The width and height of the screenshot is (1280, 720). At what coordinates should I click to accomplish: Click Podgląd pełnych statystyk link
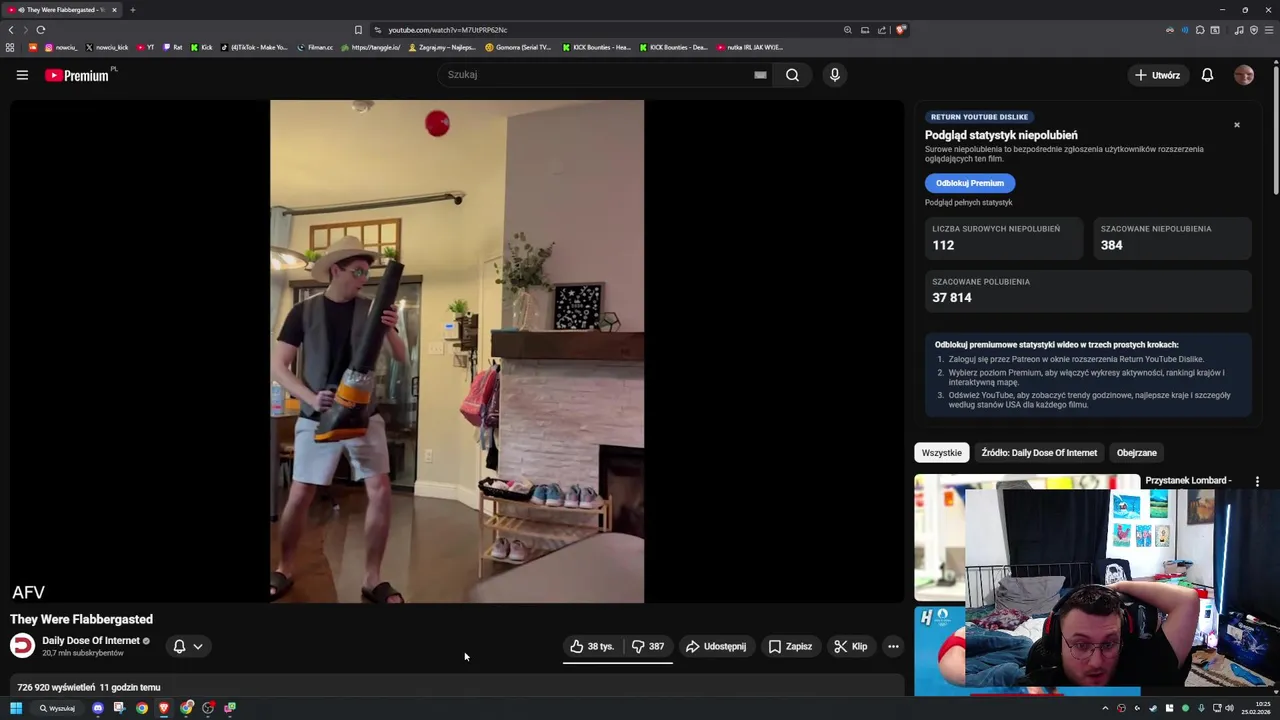968,202
